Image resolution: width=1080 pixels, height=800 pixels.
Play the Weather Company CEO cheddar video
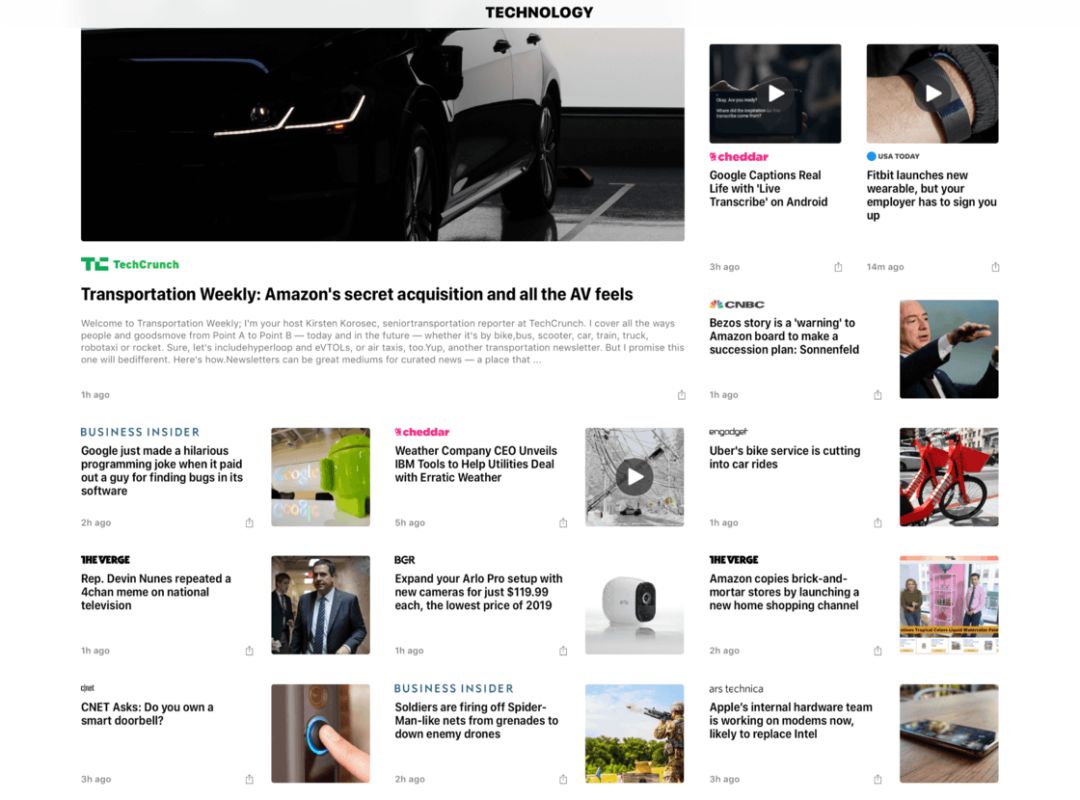[x=634, y=477]
